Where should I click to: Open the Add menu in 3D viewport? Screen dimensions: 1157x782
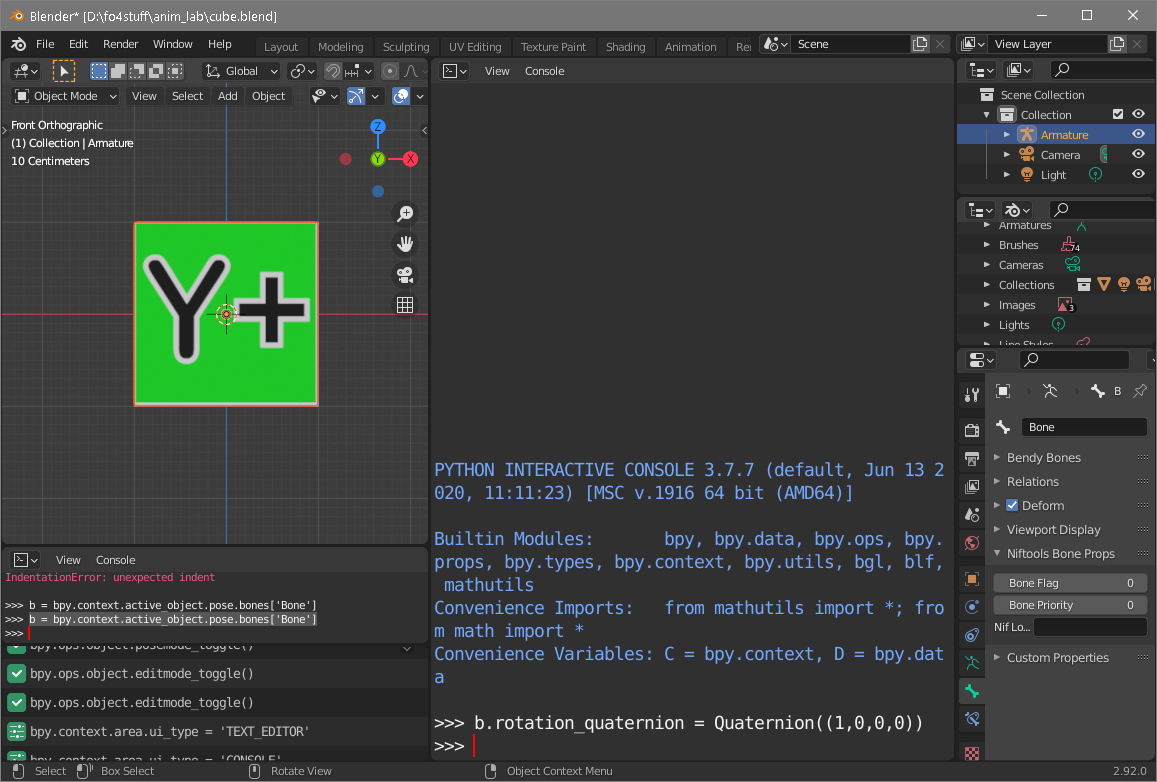(227, 96)
